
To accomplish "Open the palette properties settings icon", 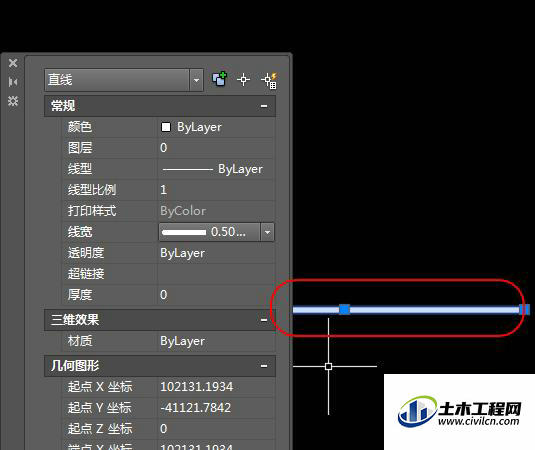I will tap(13, 101).
